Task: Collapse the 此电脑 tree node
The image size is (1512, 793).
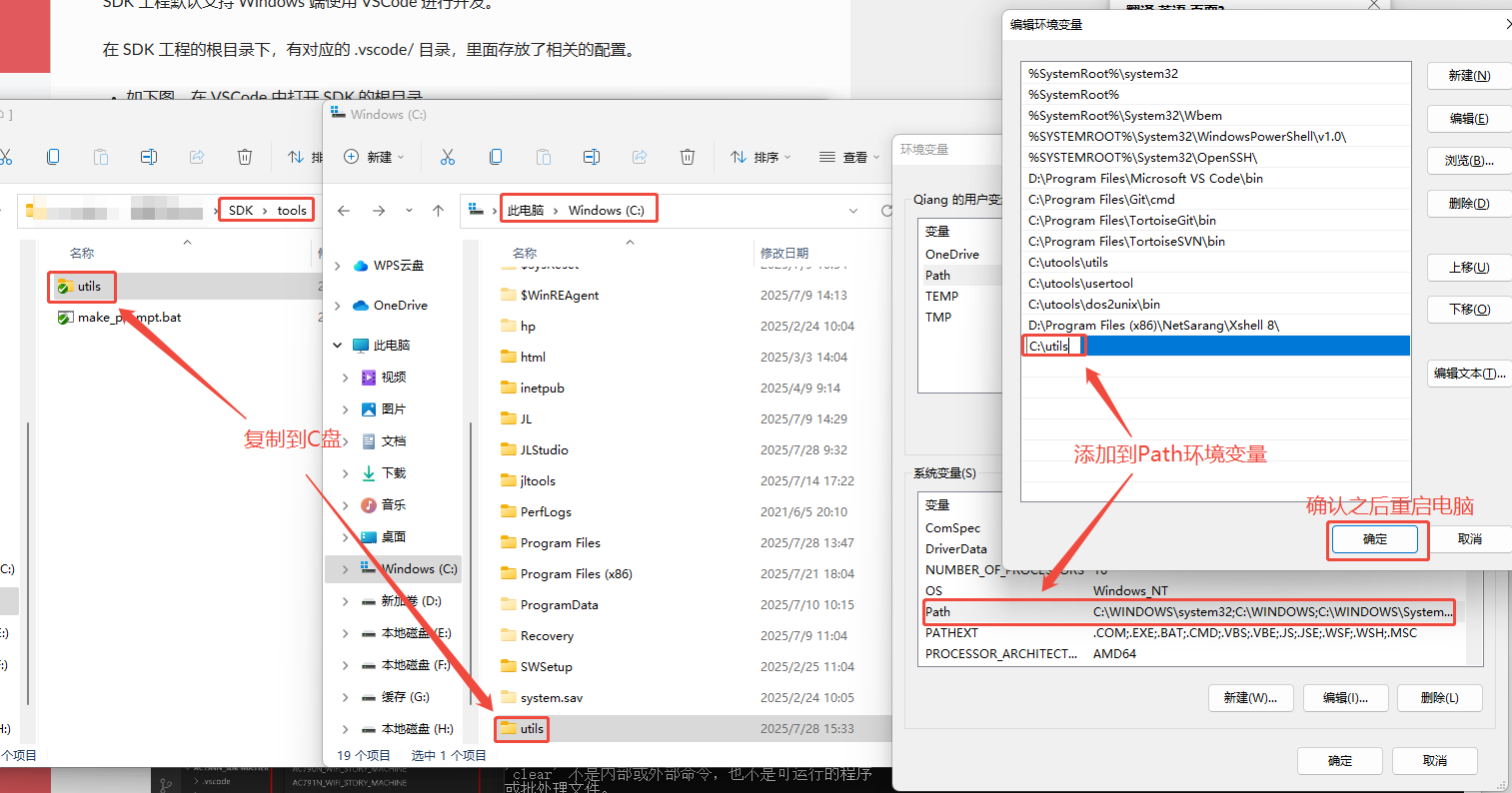Action: click(337, 346)
